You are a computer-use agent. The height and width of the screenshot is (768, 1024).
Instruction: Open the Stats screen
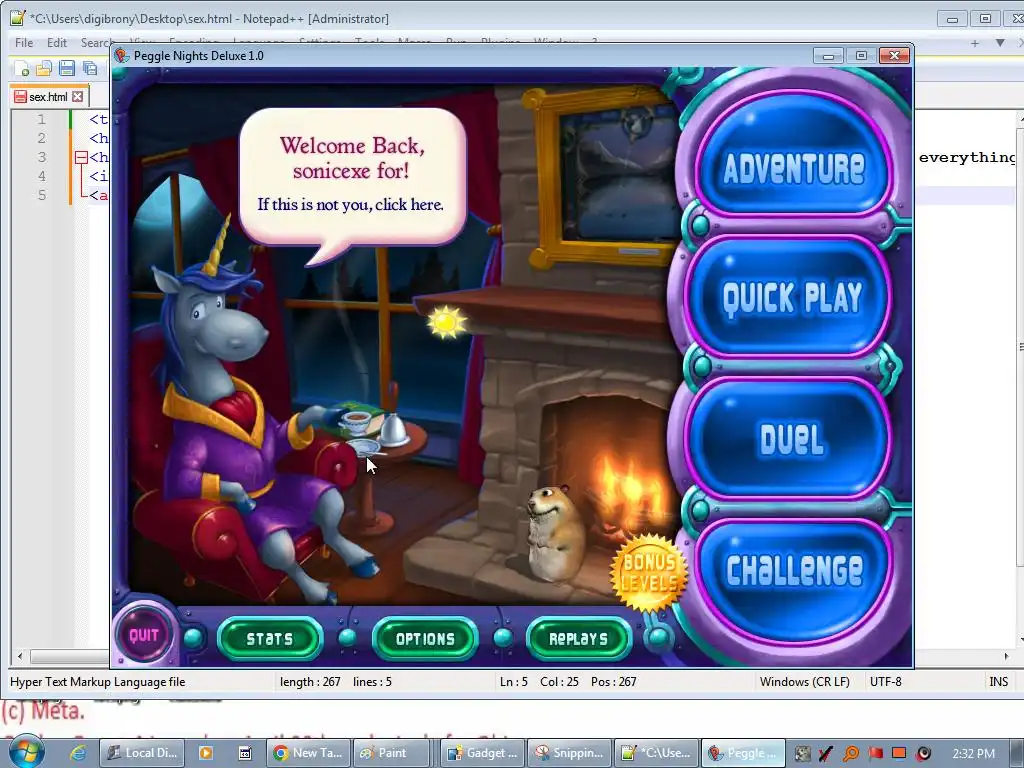(x=270, y=638)
